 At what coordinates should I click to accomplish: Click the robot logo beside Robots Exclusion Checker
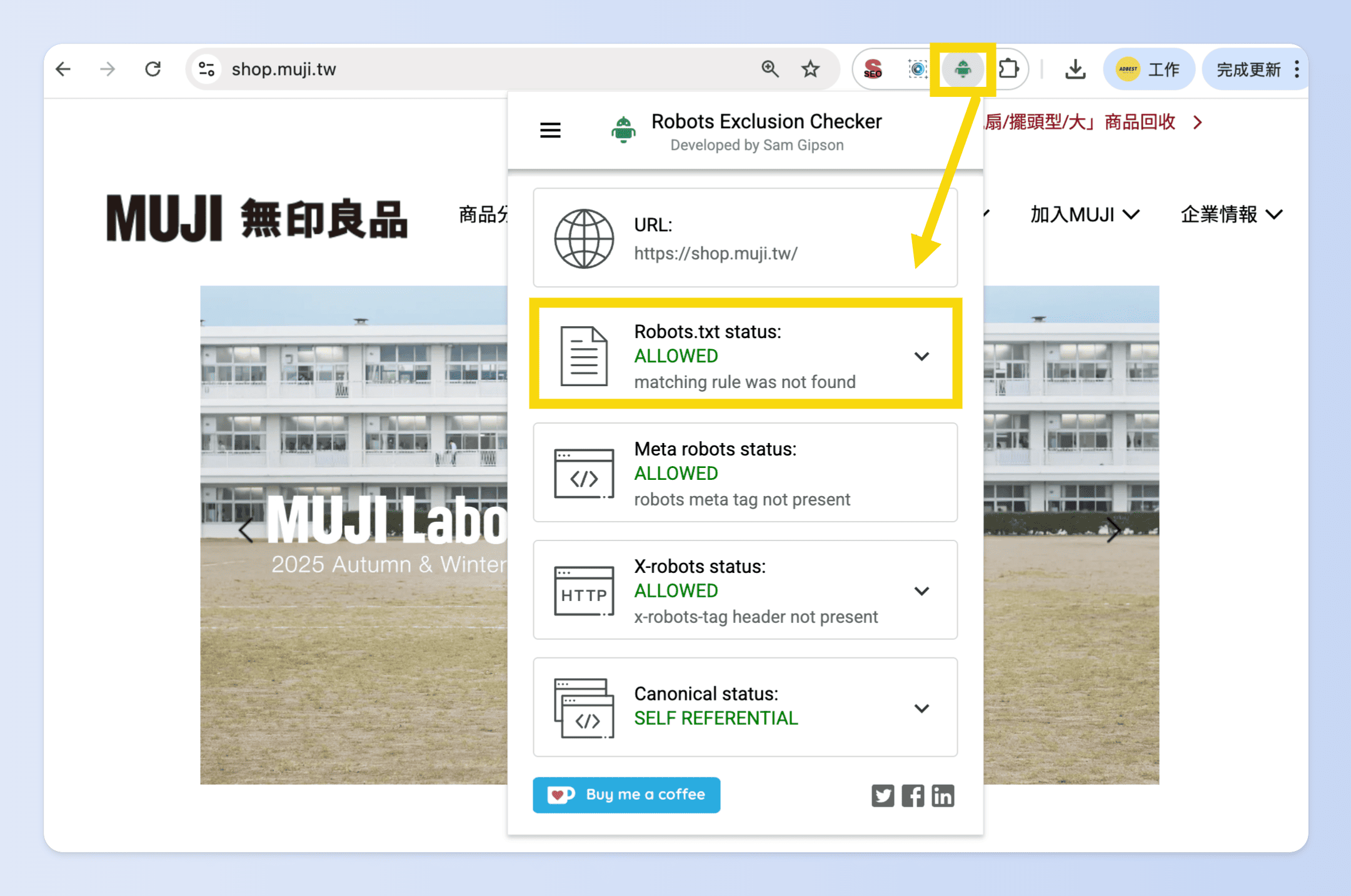point(623,130)
